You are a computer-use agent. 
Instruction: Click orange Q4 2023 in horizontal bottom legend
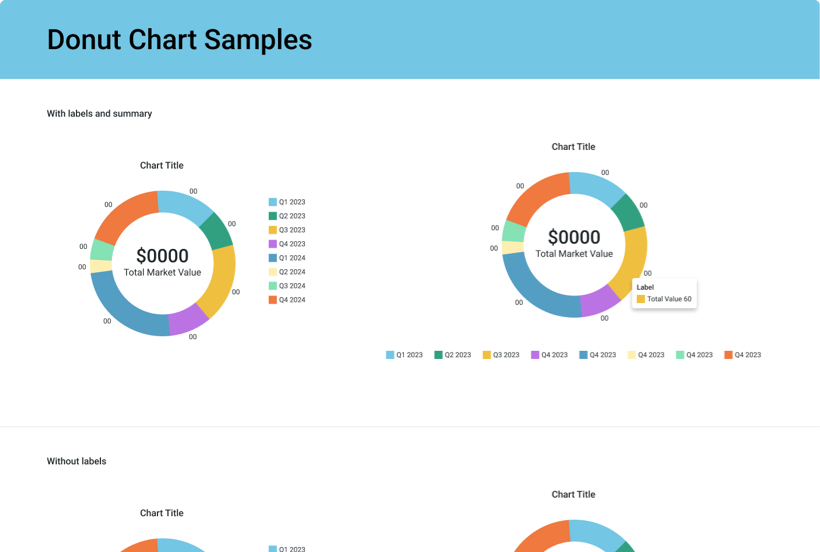(742, 355)
